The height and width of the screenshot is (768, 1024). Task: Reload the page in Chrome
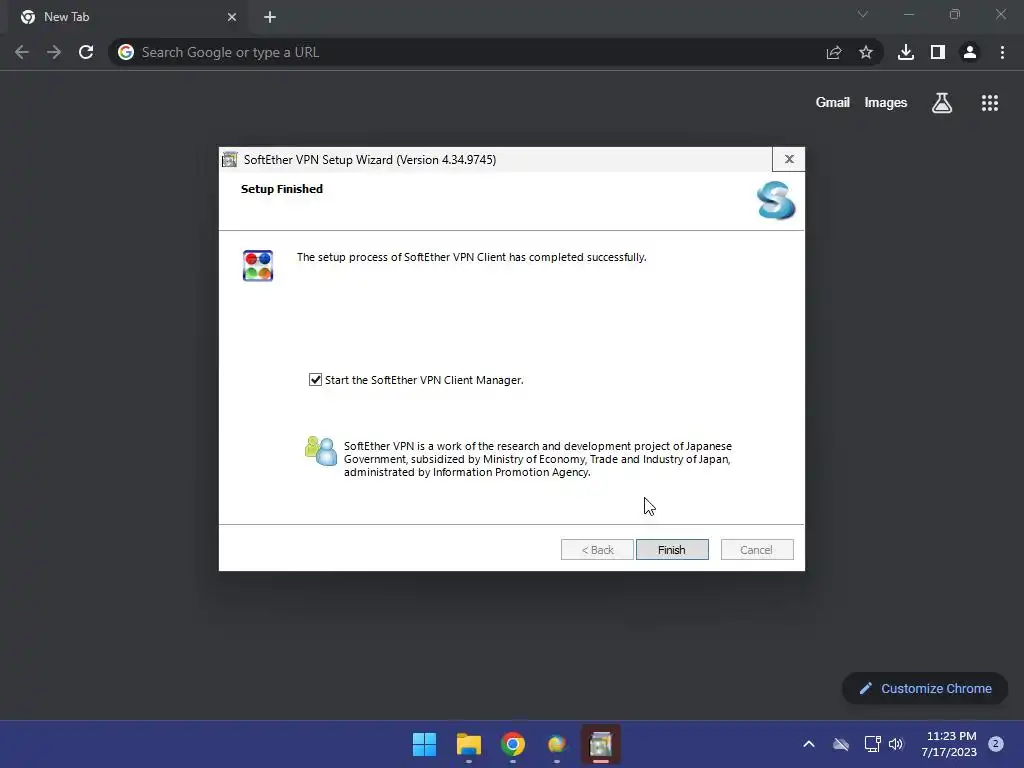86,52
